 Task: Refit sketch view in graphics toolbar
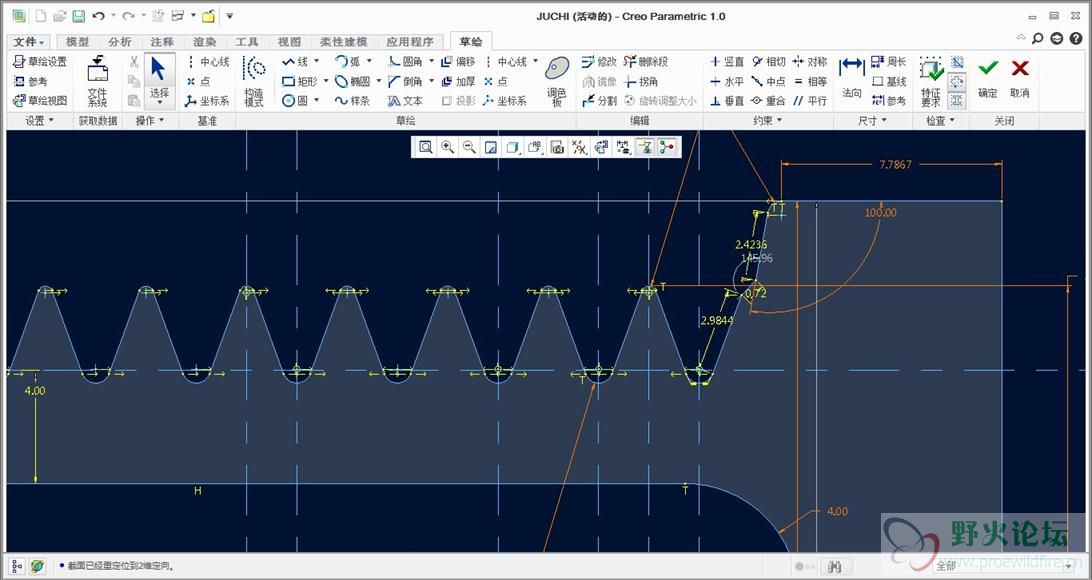(426, 146)
